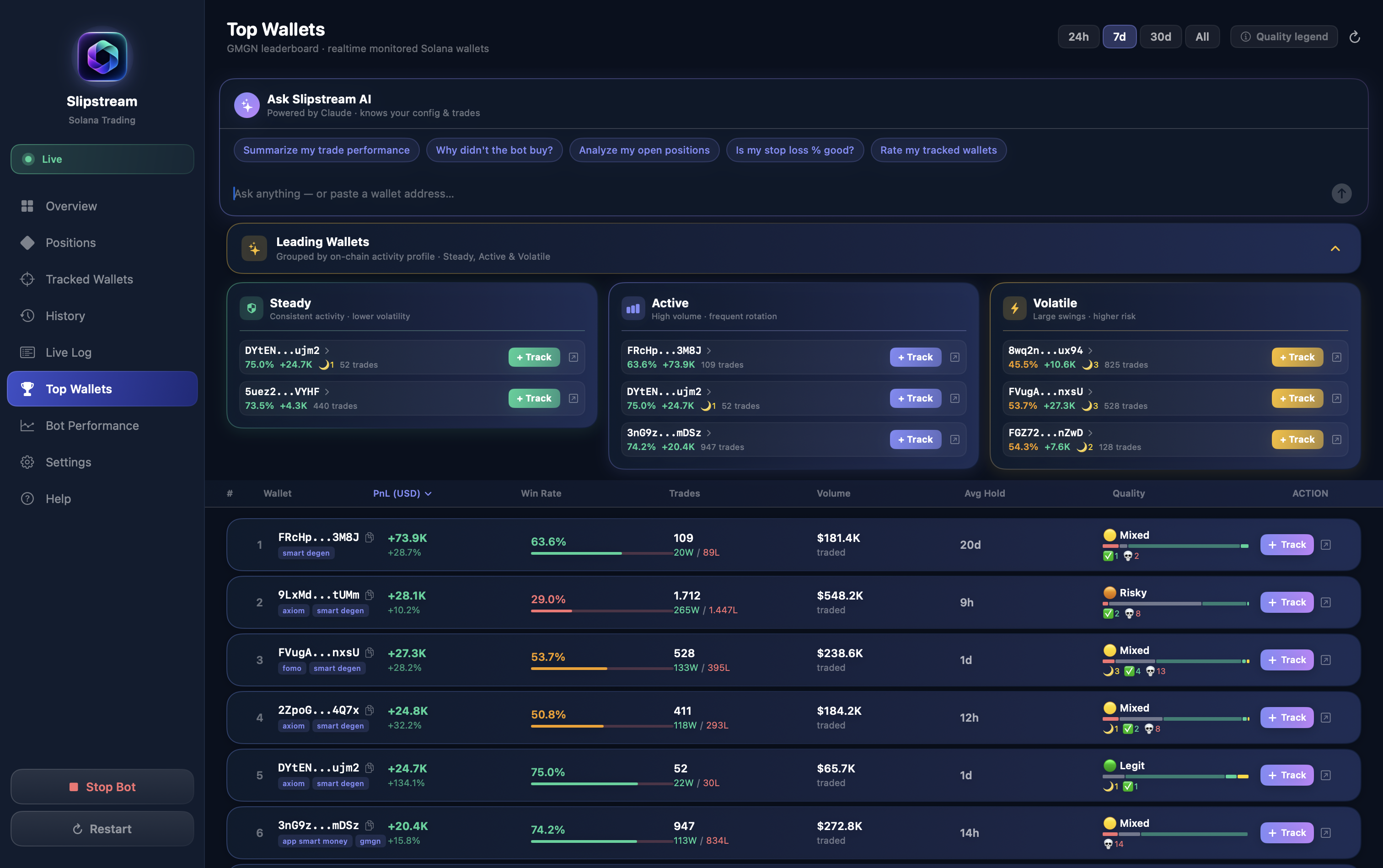Open external link icon for DYtEN...ujm2 in Steady
Screen dimensions: 1383x868
[x=573, y=357]
